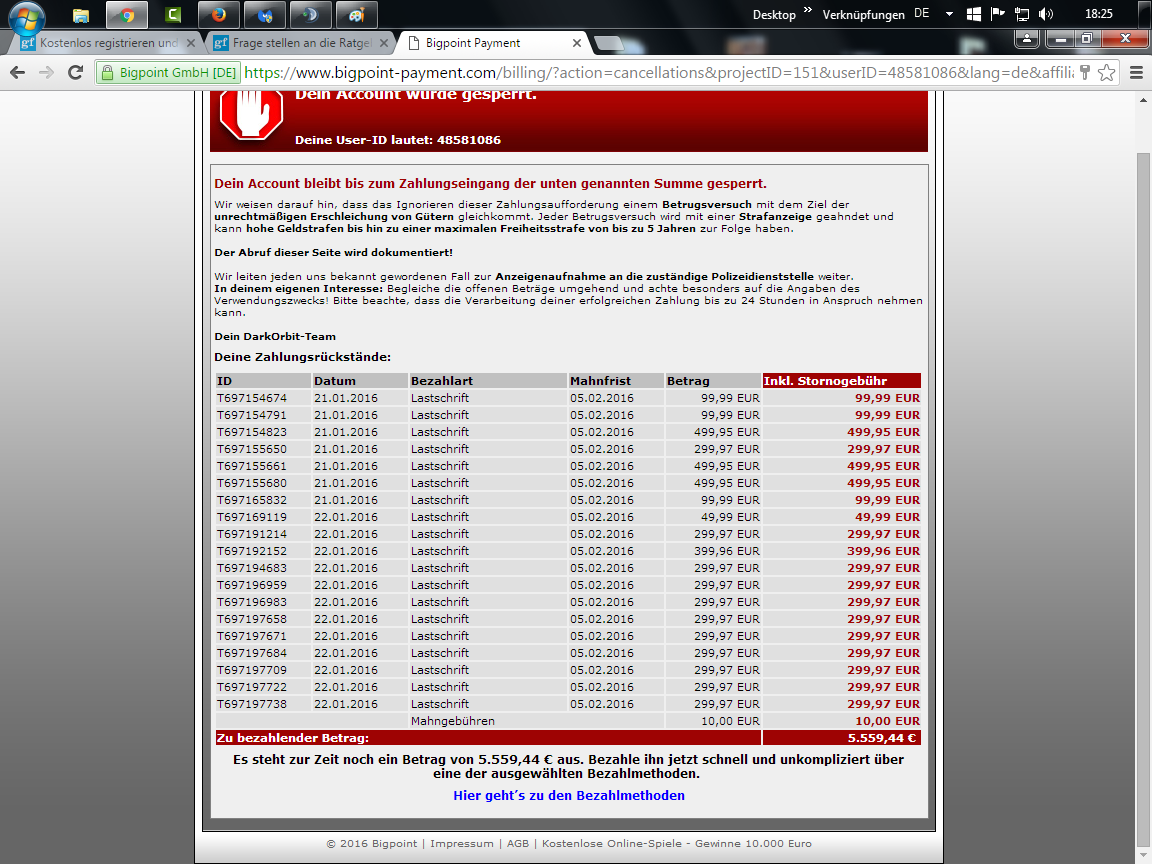Open the dark moon icon taskbar app
The height and width of the screenshot is (864, 1152).
point(311,15)
